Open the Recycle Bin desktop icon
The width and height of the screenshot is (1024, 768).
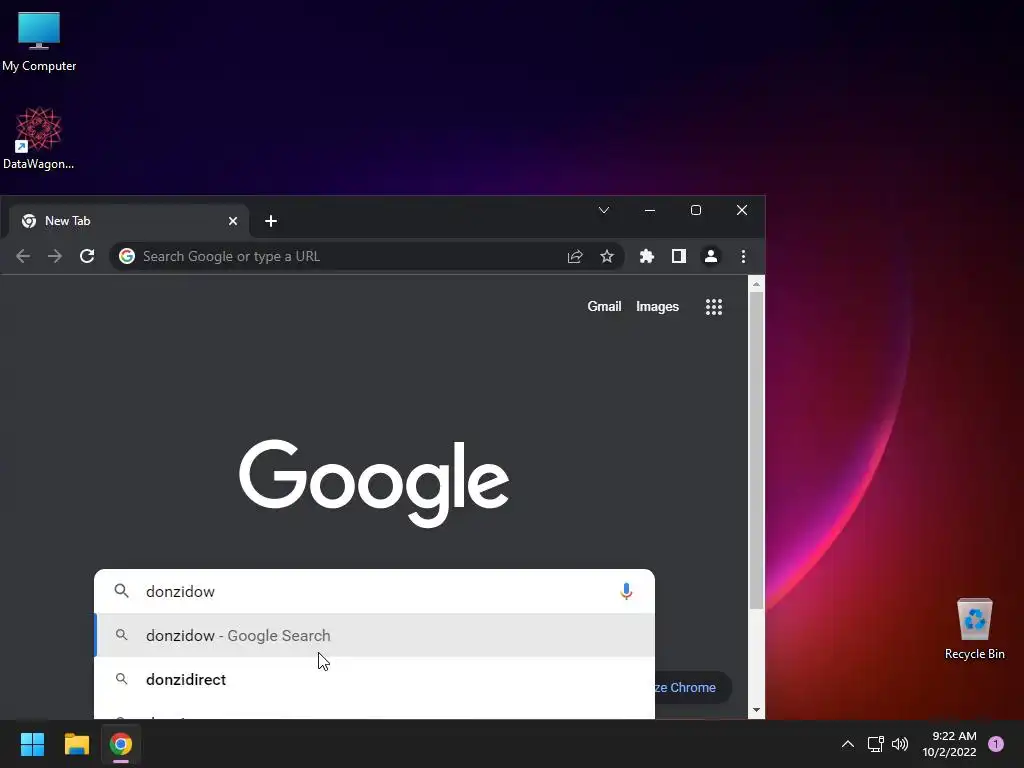click(x=974, y=629)
